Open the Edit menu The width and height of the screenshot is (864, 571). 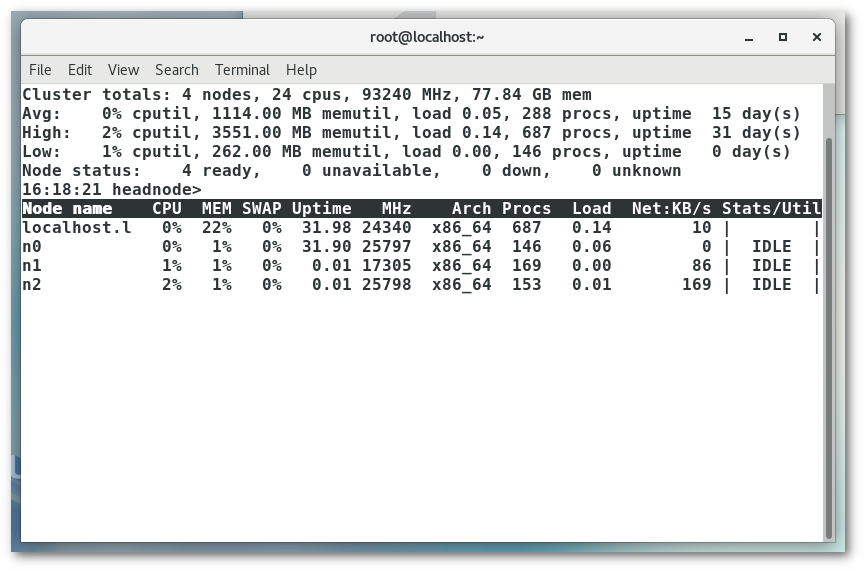[x=80, y=70]
